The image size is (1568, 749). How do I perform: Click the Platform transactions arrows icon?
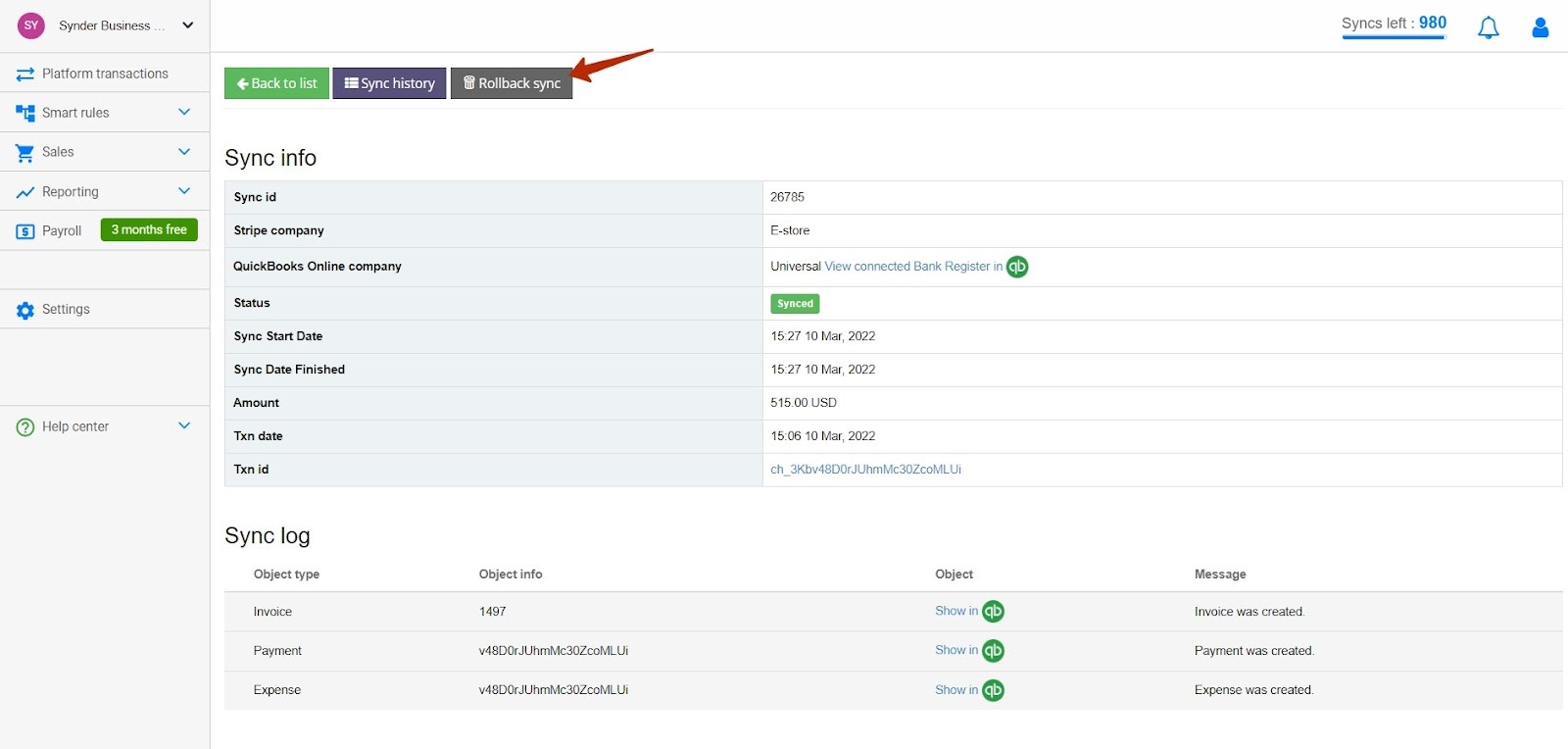25,74
